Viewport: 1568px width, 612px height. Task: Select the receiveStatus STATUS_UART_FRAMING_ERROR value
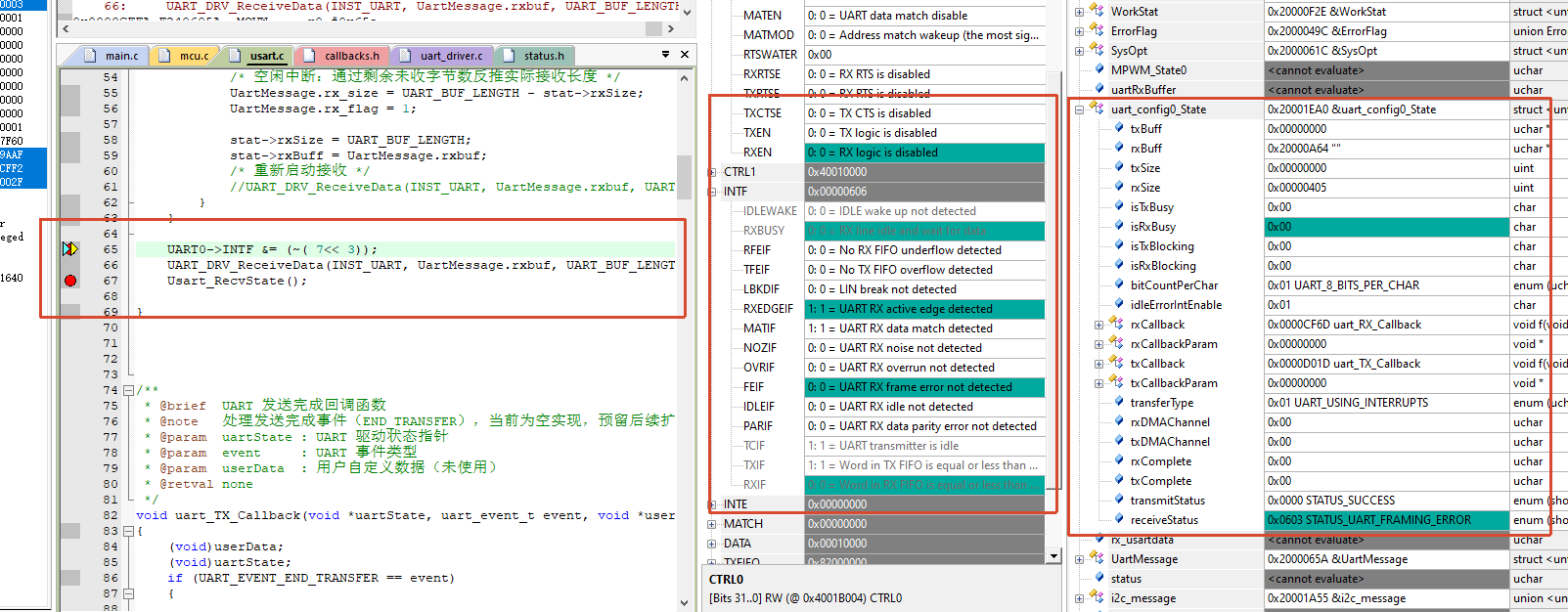coord(1386,520)
